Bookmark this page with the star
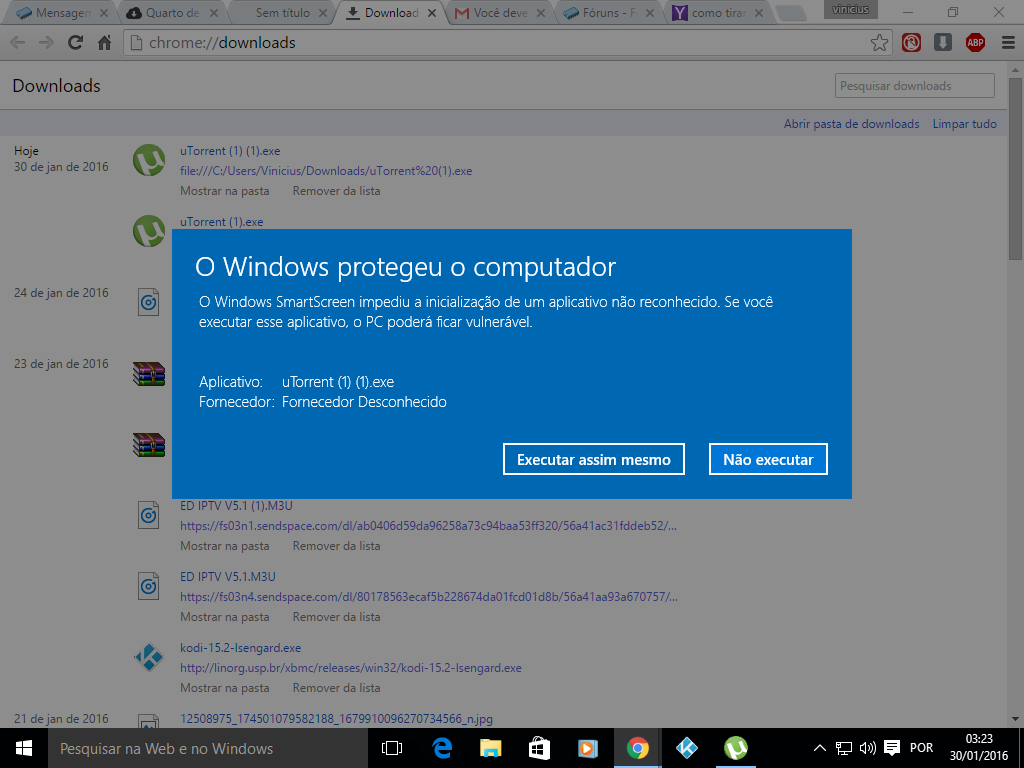This screenshot has height=768, width=1024. (x=879, y=43)
